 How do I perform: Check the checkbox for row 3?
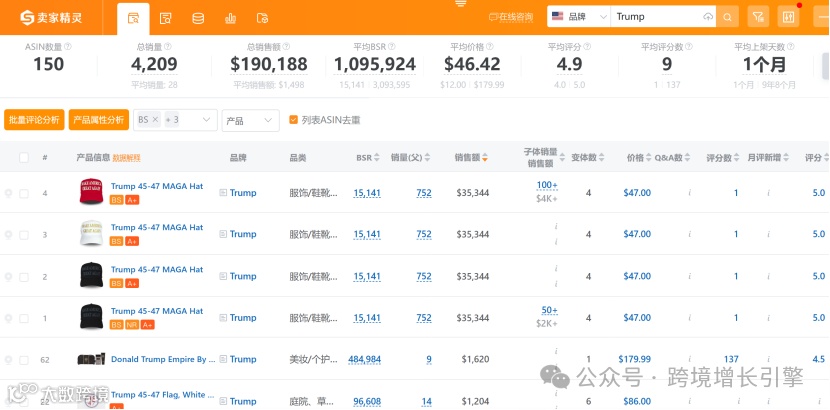24,234
